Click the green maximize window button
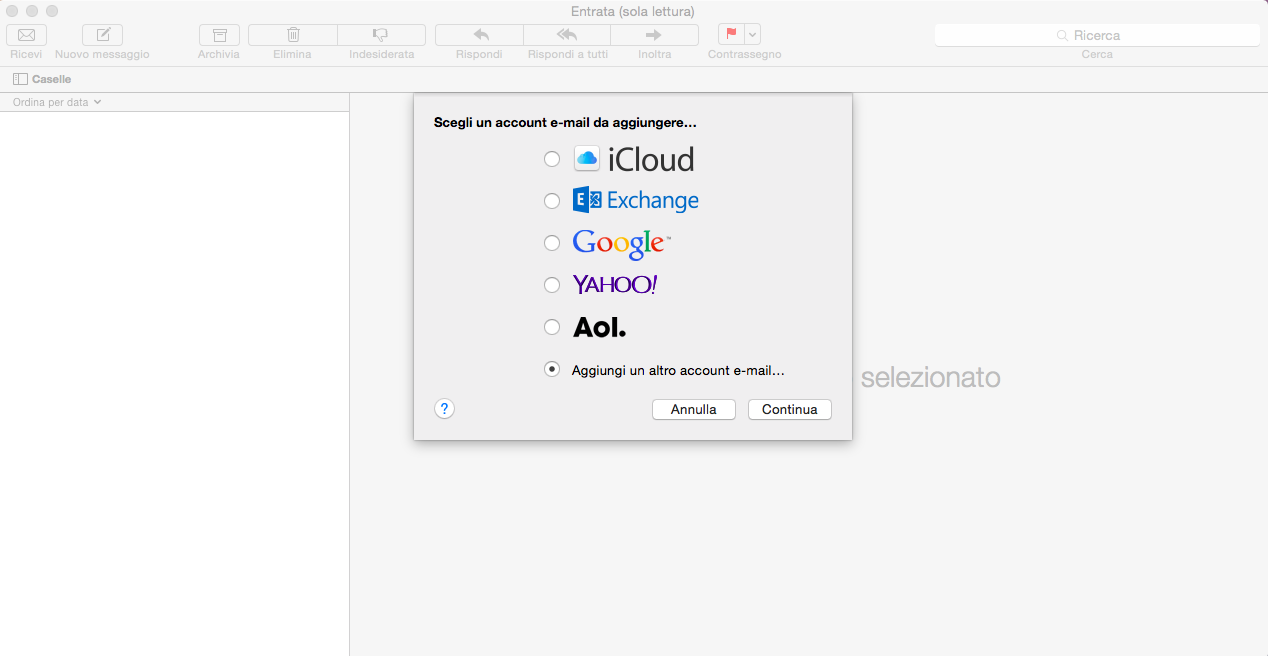 click(52, 11)
